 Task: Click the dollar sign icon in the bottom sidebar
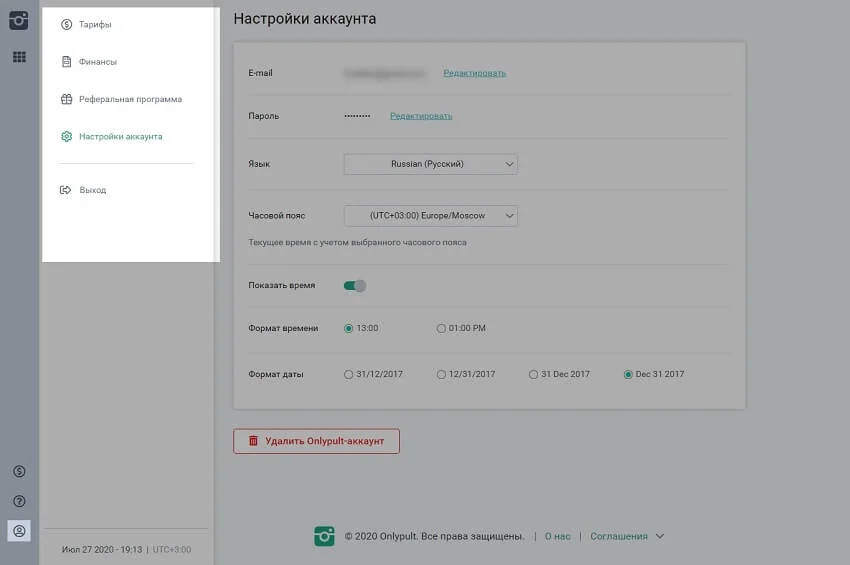19,471
